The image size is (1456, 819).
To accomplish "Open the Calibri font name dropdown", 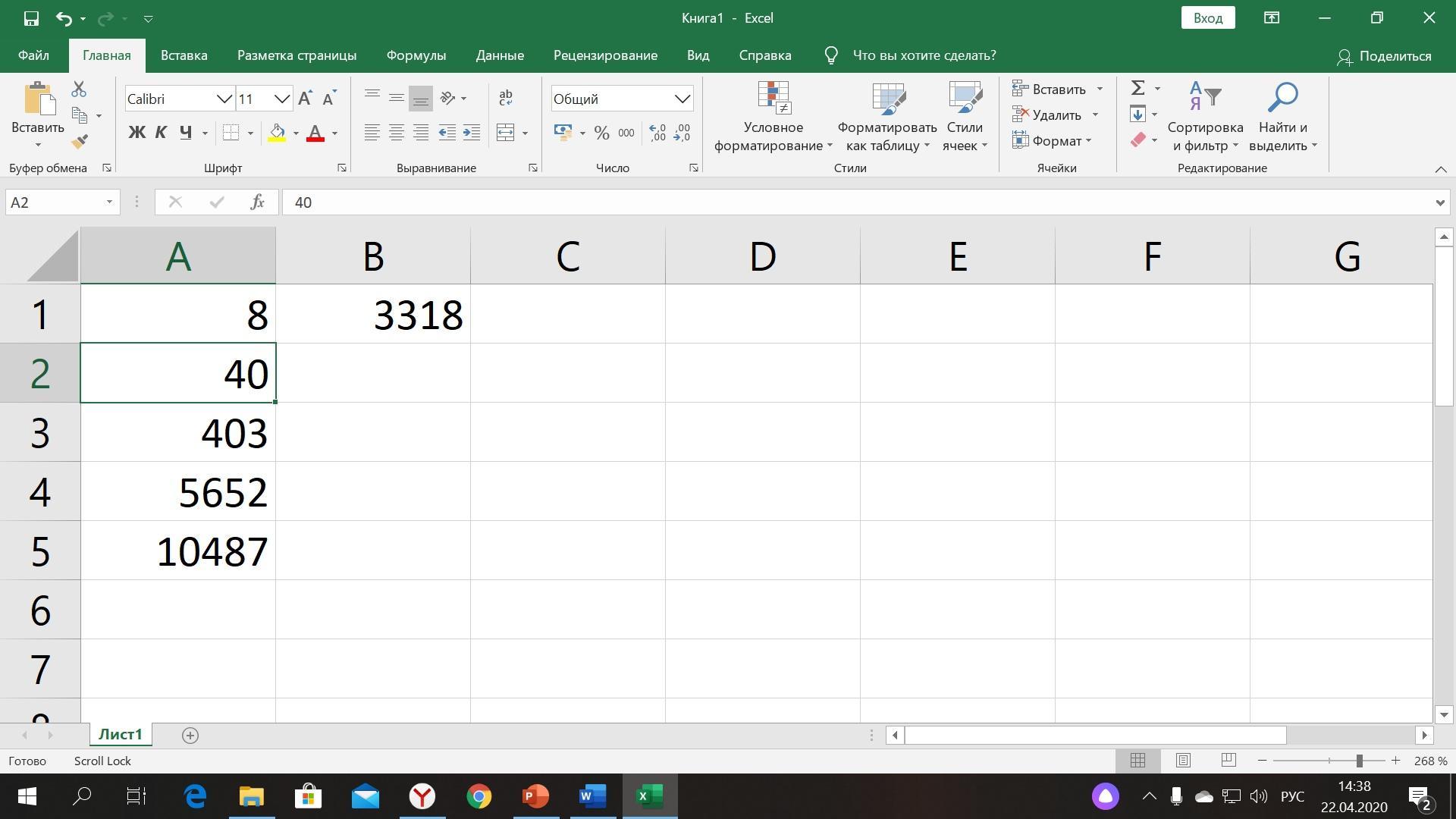I will pyautogui.click(x=224, y=99).
